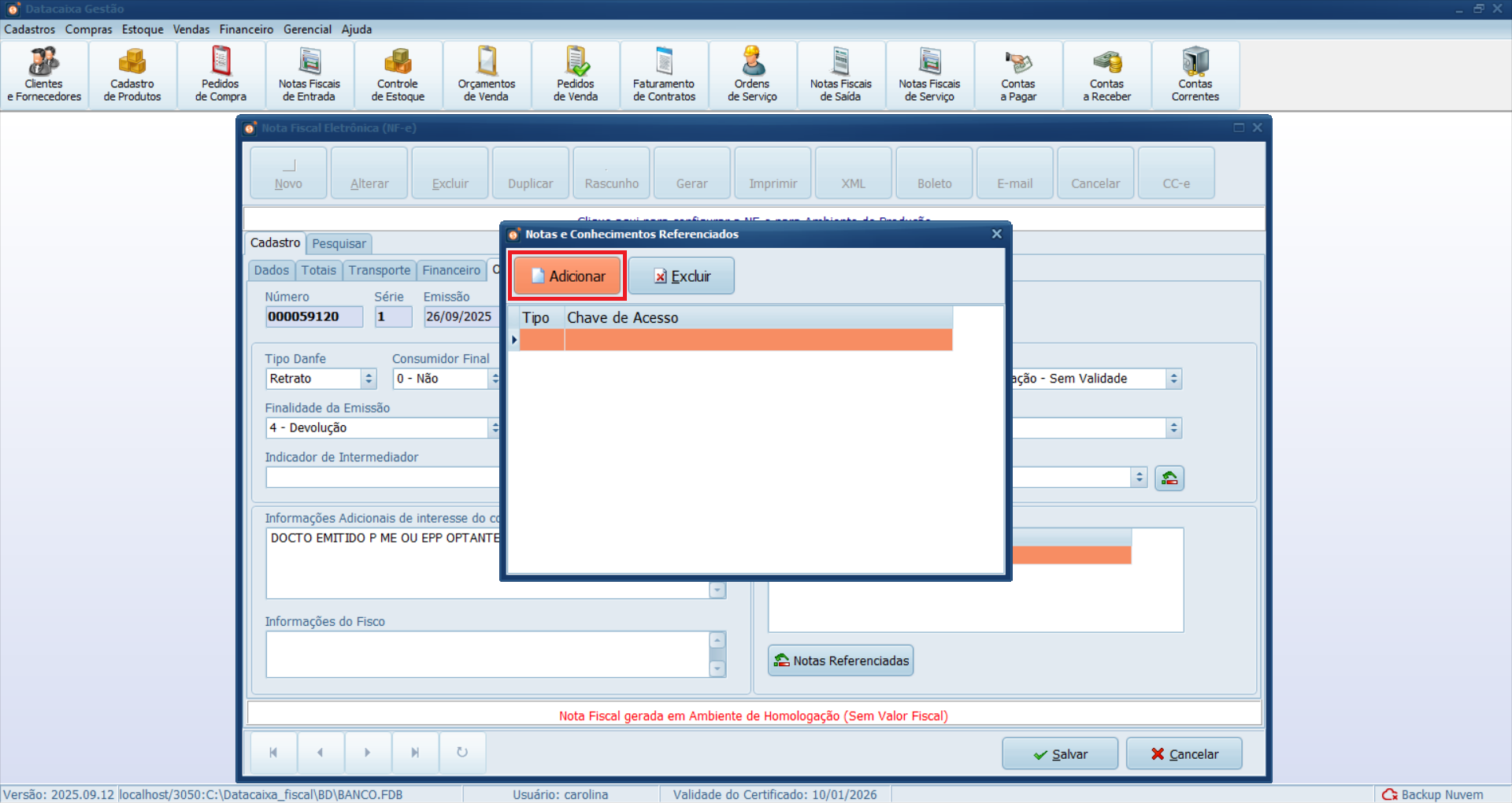Open Ordens de Serviço toolbar icon
This screenshot has height=803, width=1512.
pyautogui.click(x=752, y=76)
